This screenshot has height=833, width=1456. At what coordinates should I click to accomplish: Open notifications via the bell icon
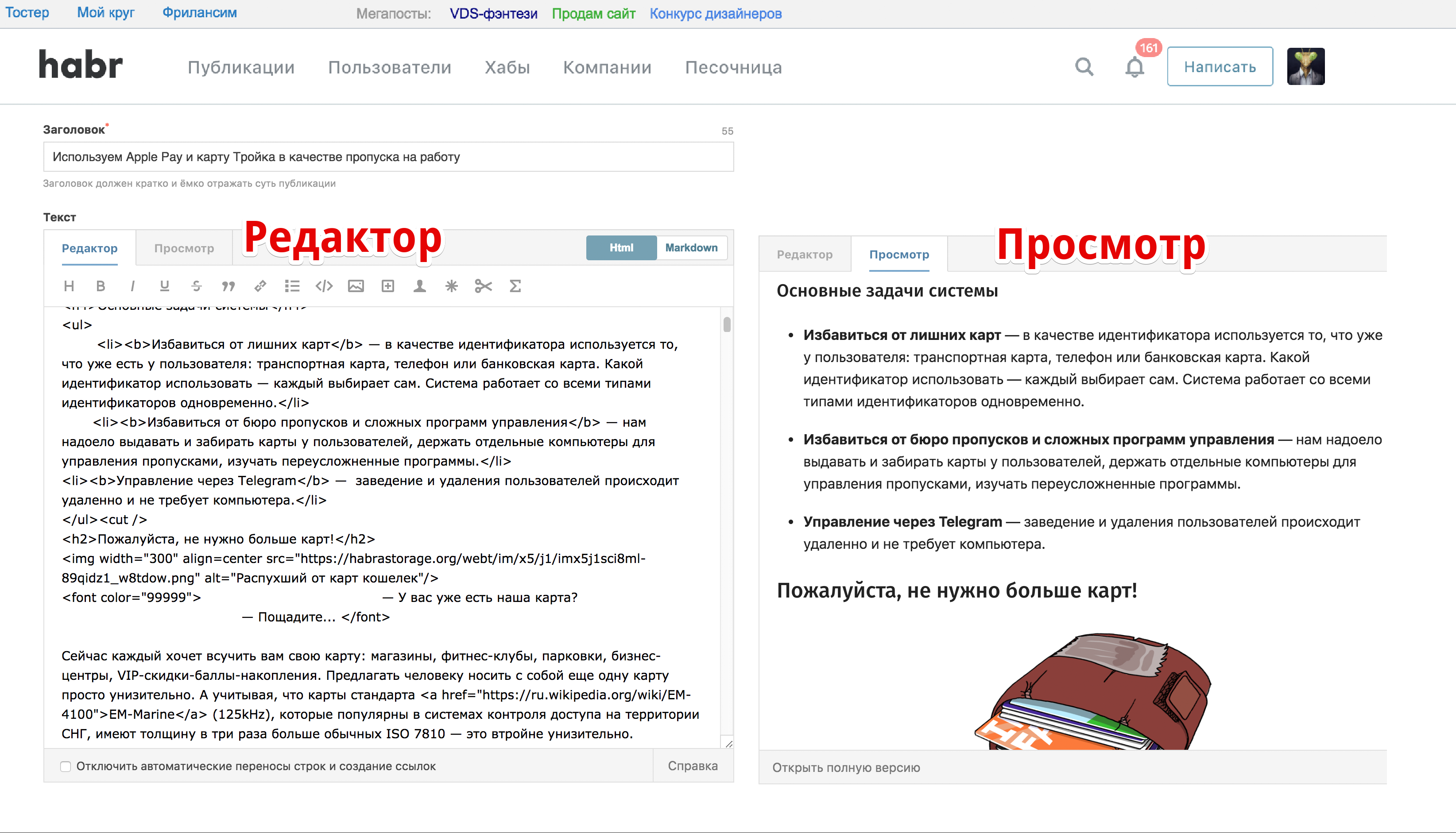(1135, 66)
